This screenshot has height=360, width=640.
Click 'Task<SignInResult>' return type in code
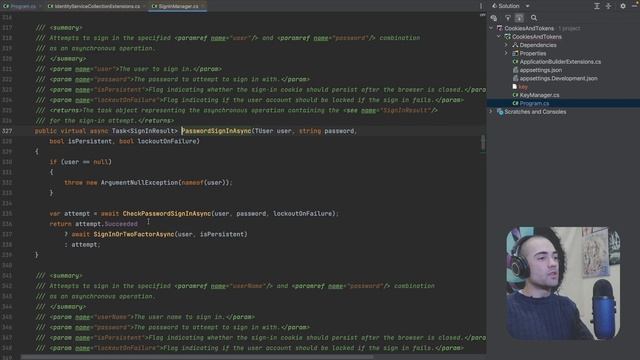tap(145, 131)
